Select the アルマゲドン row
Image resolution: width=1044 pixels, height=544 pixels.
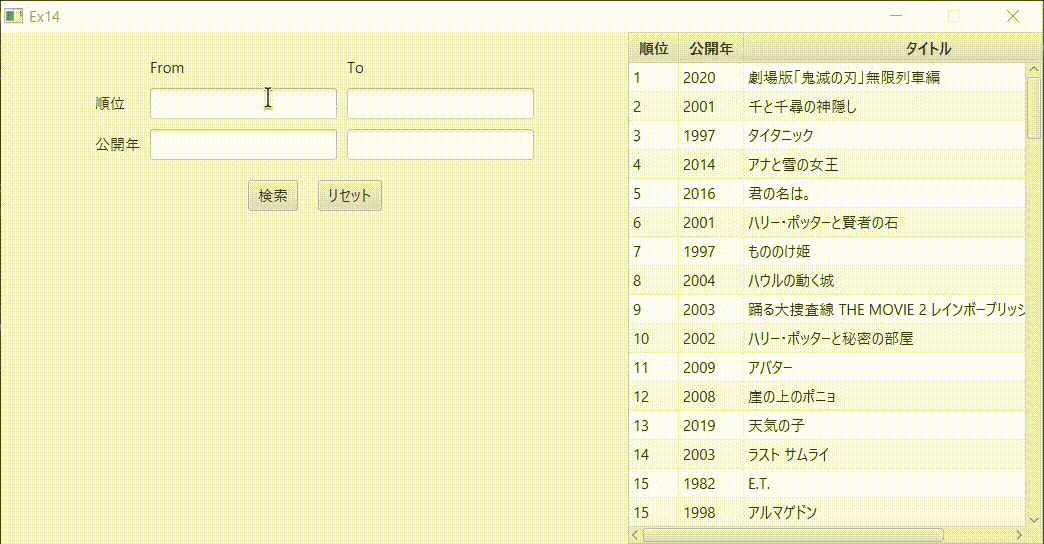(827, 512)
